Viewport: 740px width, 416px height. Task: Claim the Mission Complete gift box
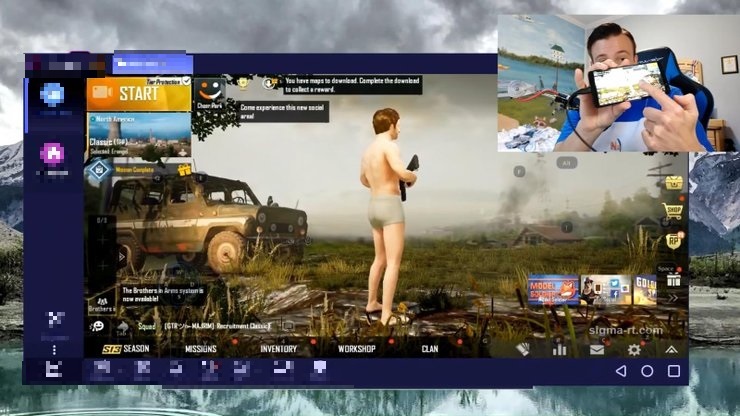pos(185,170)
